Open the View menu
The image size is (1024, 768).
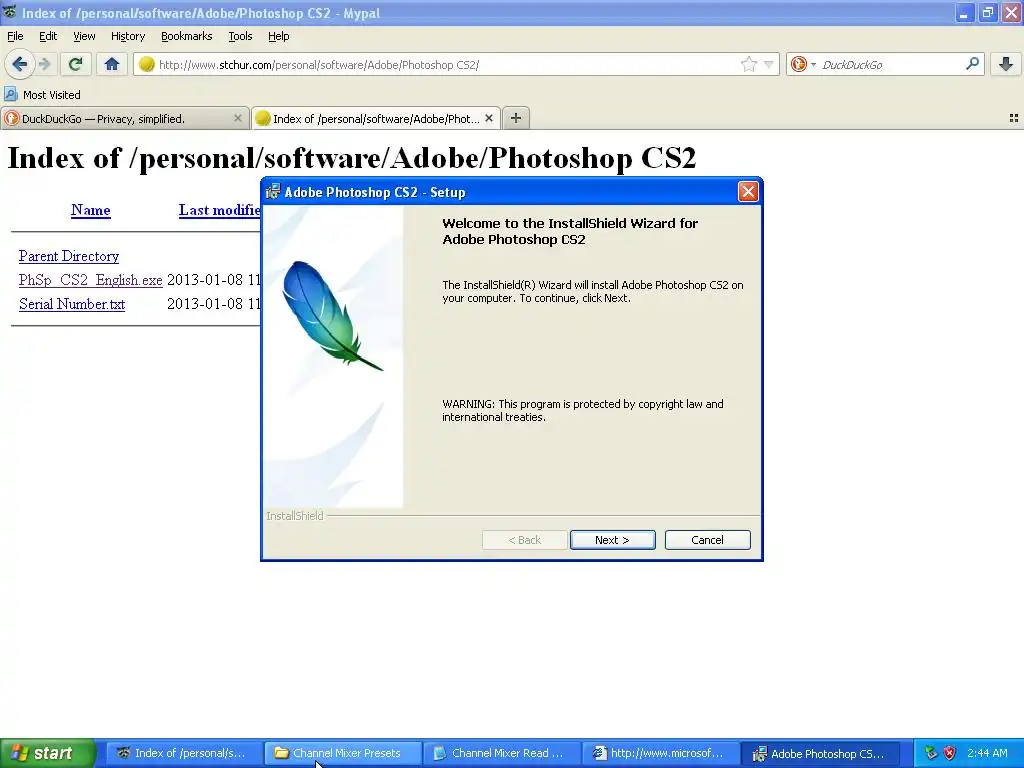click(84, 36)
